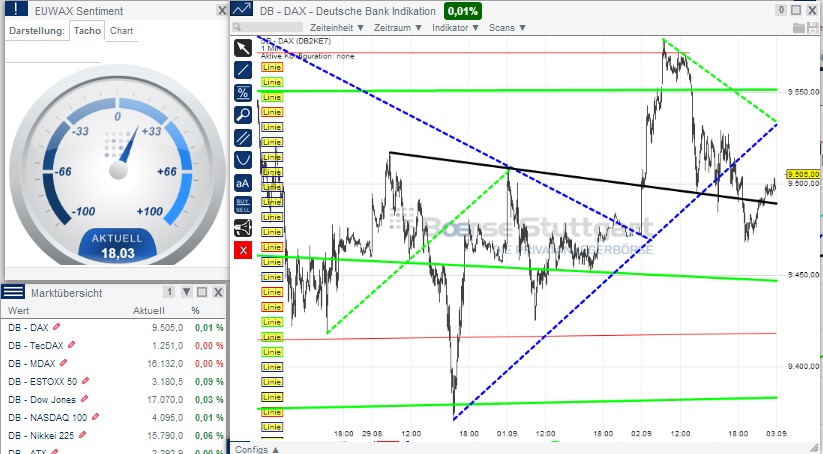Open the Indikator dropdown
823x454 pixels.
pyautogui.click(x=455, y=28)
